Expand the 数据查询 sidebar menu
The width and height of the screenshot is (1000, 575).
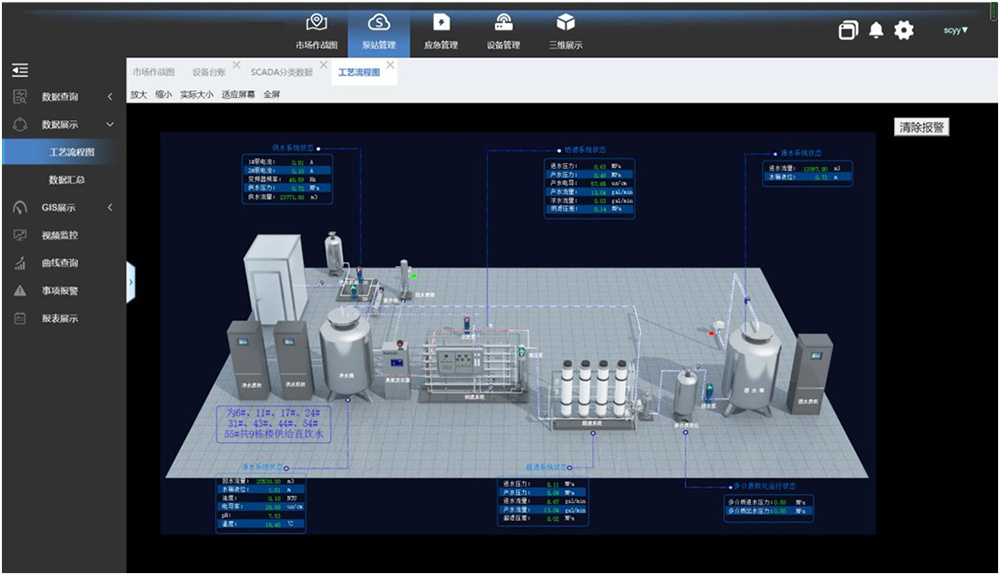pyautogui.click(x=60, y=97)
